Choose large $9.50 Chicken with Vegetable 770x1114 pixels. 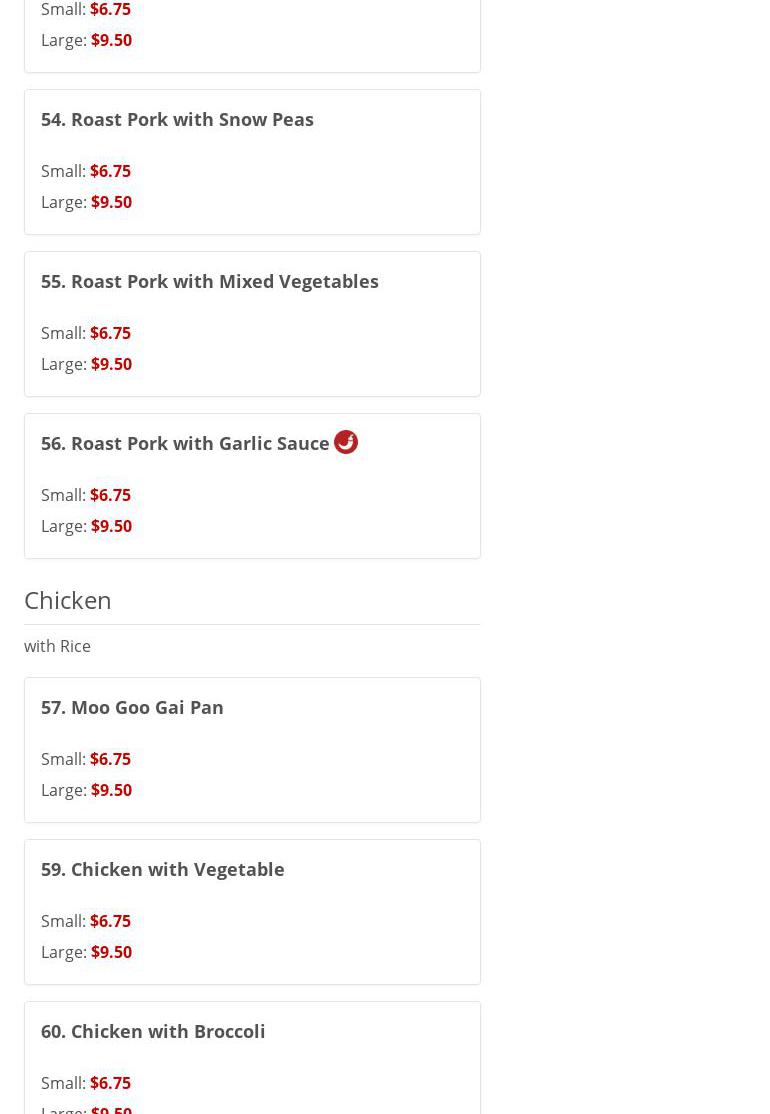pos(111,952)
